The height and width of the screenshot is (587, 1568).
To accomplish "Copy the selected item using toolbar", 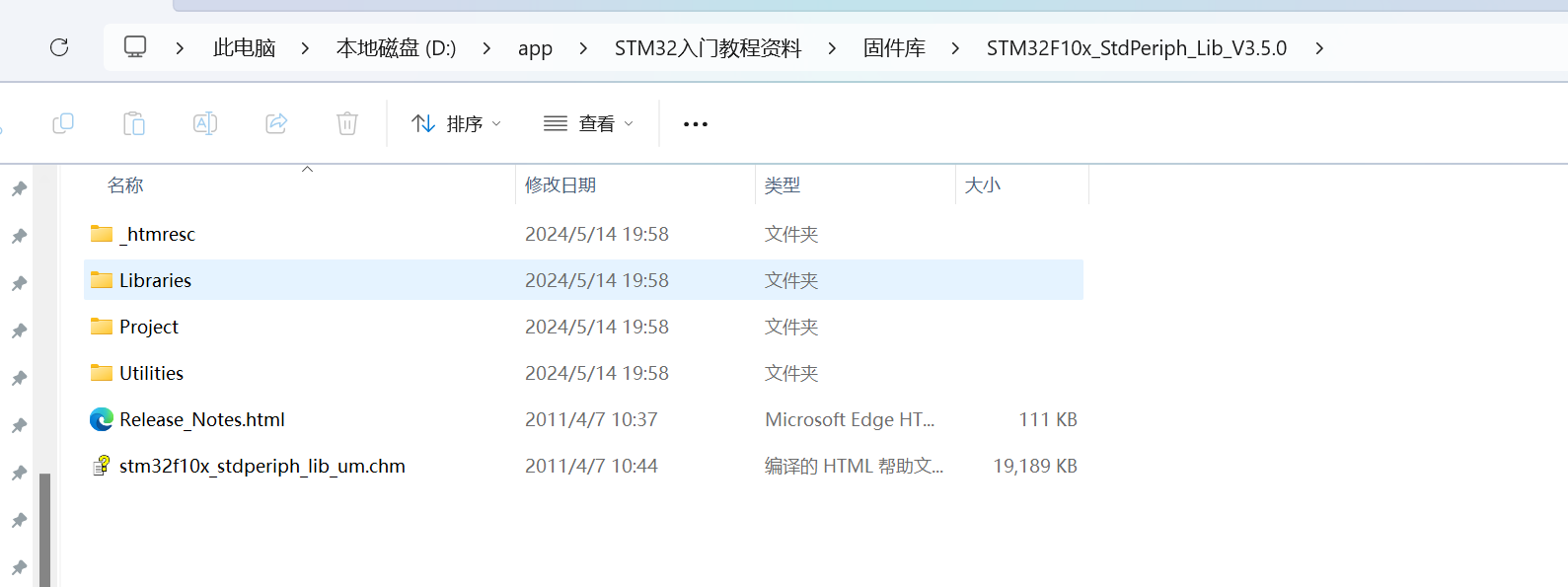I will (x=63, y=123).
